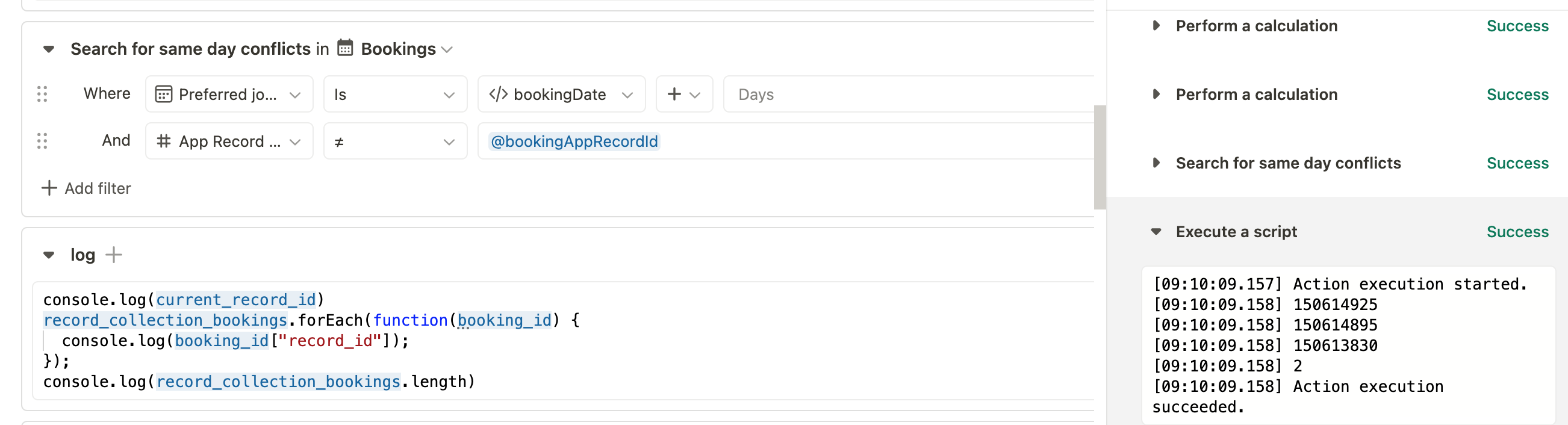Open the plus operator dropdown
This screenshot has width=1568, height=425.
pos(684,95)
